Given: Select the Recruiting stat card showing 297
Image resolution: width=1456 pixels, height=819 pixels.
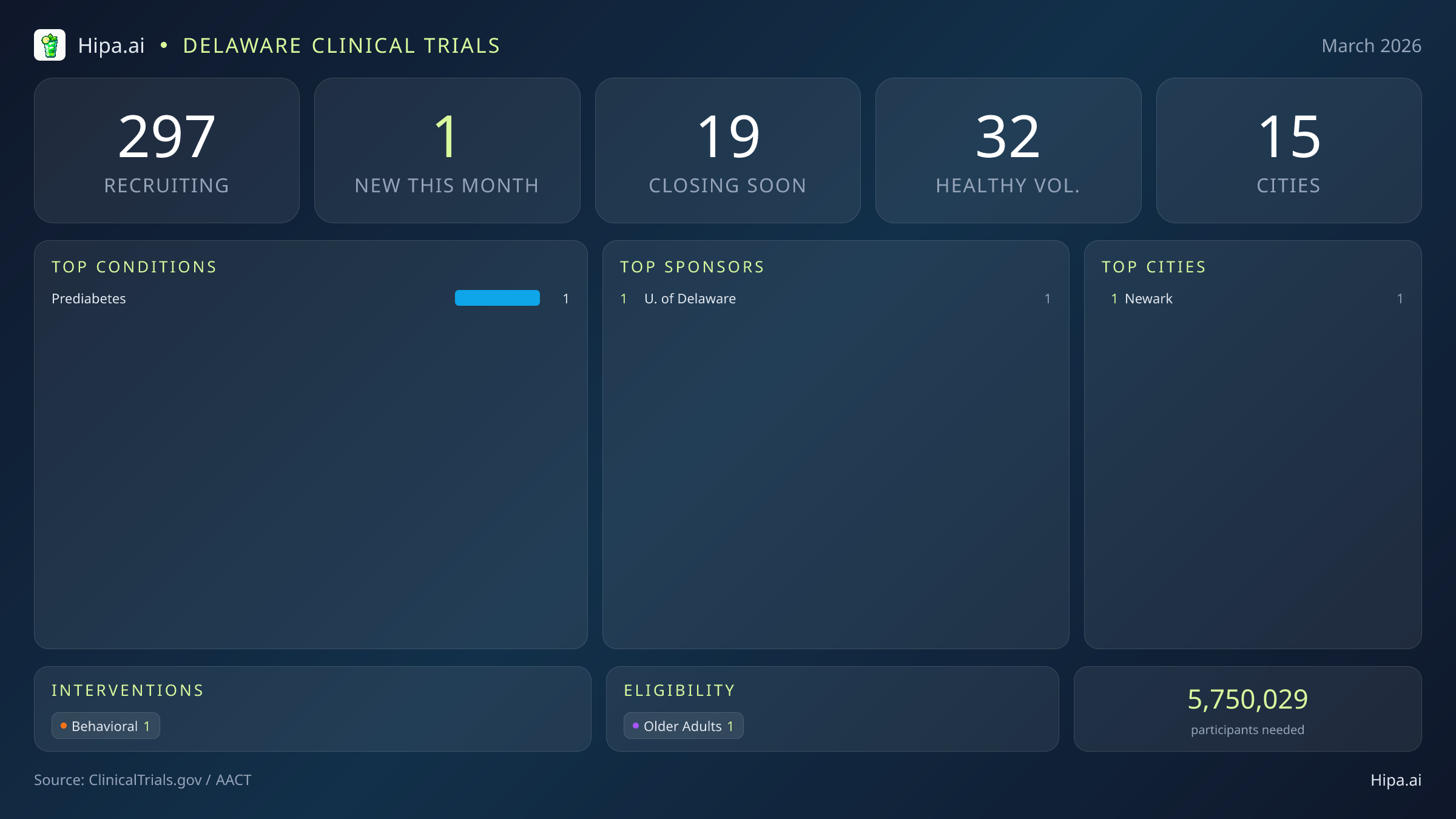Looking at the screenshot, I should [x=167, y=150].
